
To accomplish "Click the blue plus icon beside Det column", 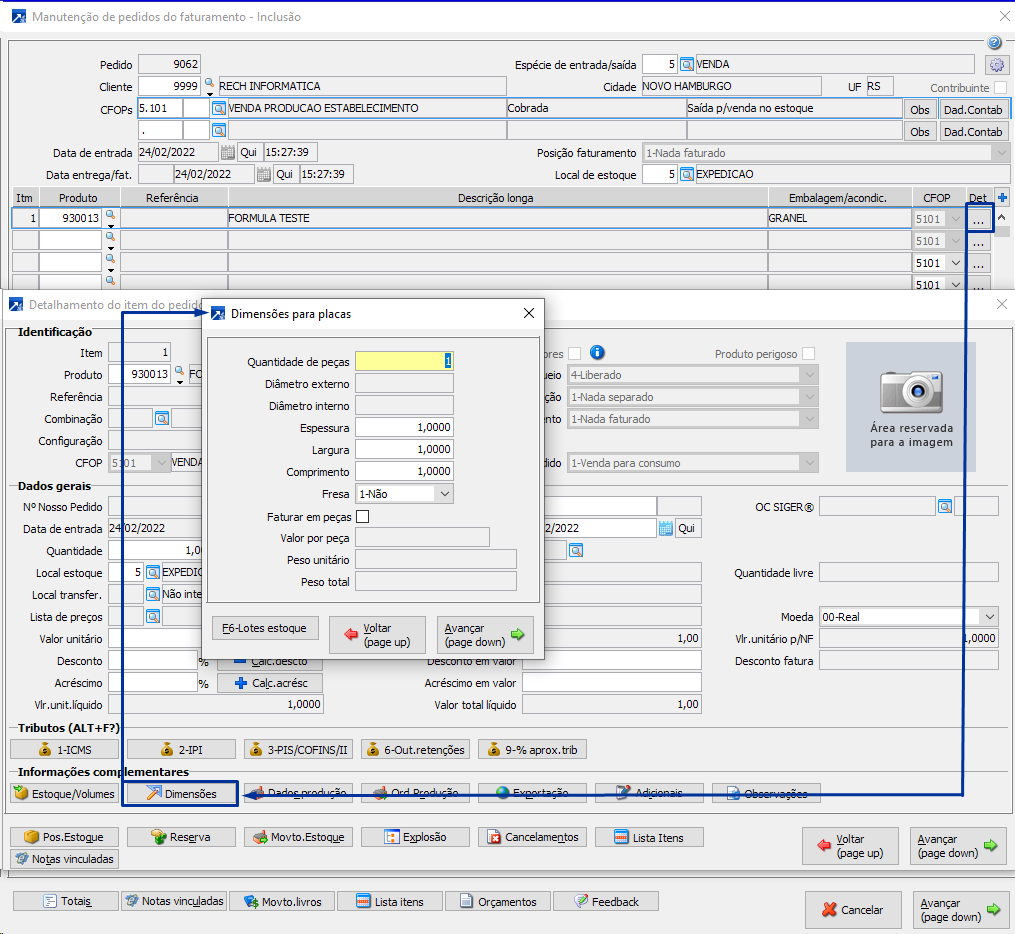I will (1003, 198).
